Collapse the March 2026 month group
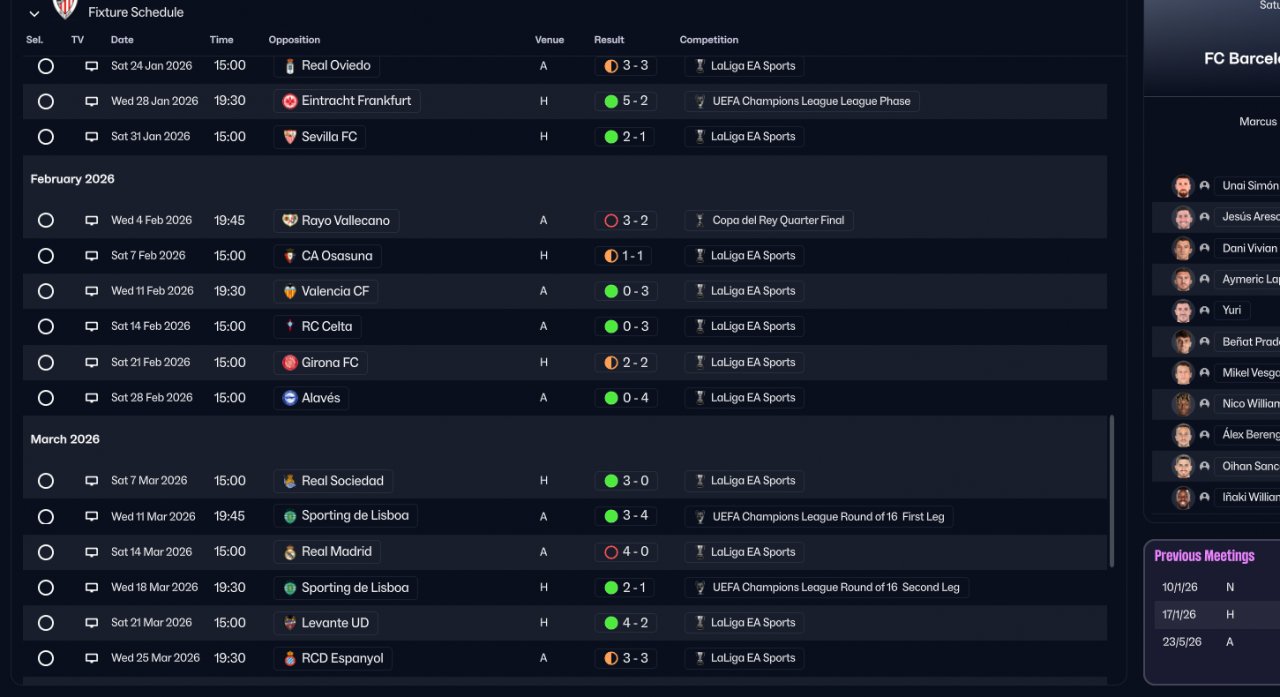 (65, 439)
